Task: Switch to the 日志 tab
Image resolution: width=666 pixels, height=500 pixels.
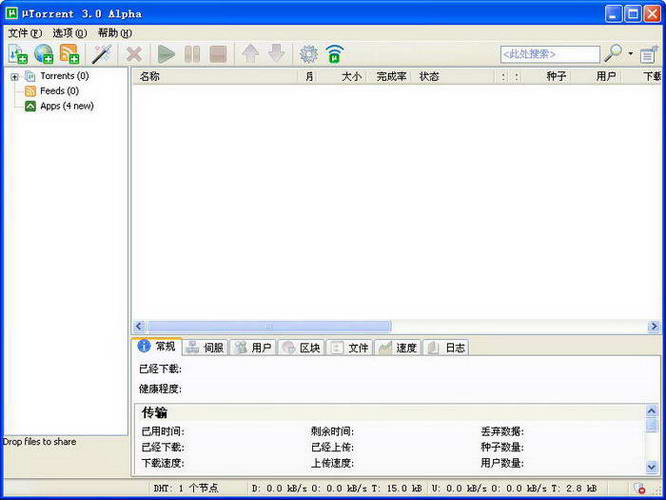Action: (446, 348)
